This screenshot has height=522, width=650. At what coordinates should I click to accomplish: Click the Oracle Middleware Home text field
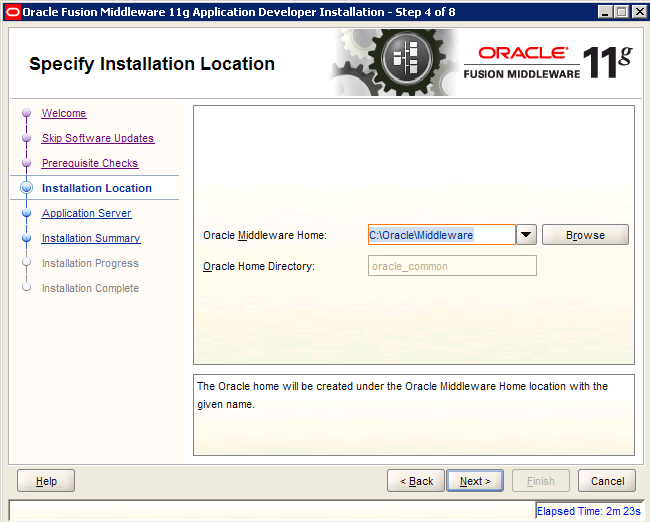[442, 235]
